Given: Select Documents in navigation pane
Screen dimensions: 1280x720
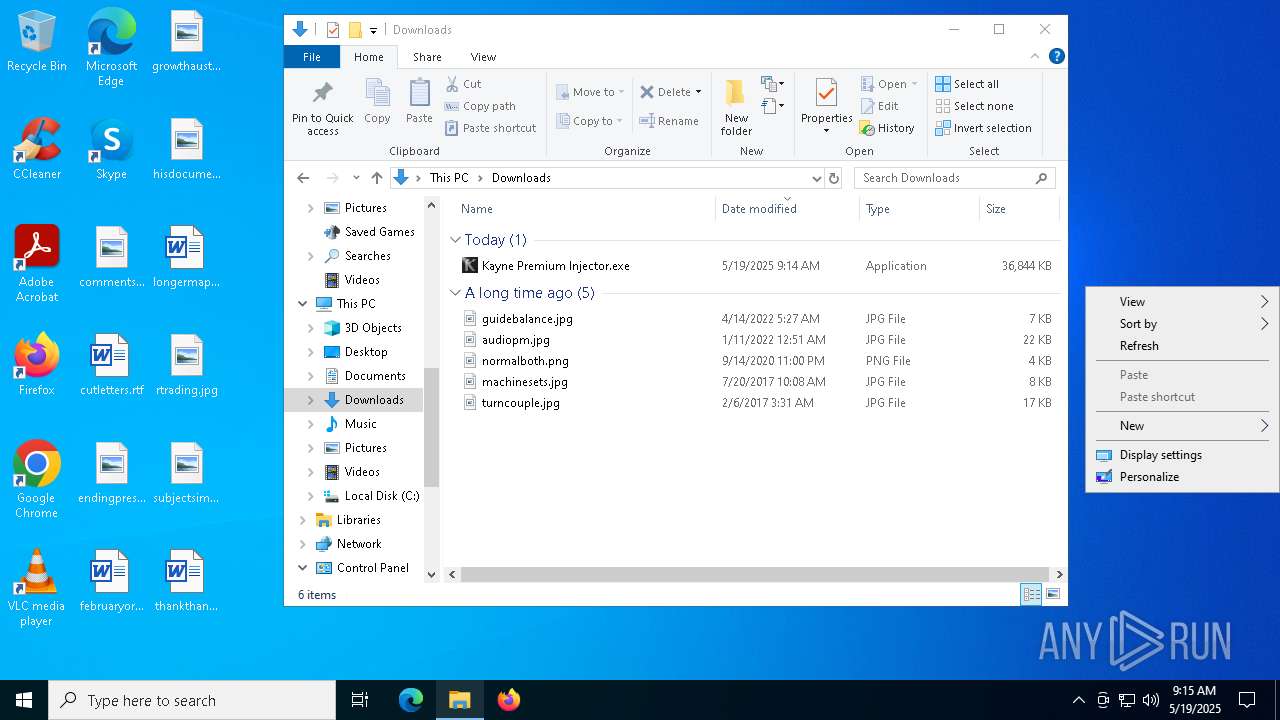Looking at the screenshot, I should tap(374, 376).
